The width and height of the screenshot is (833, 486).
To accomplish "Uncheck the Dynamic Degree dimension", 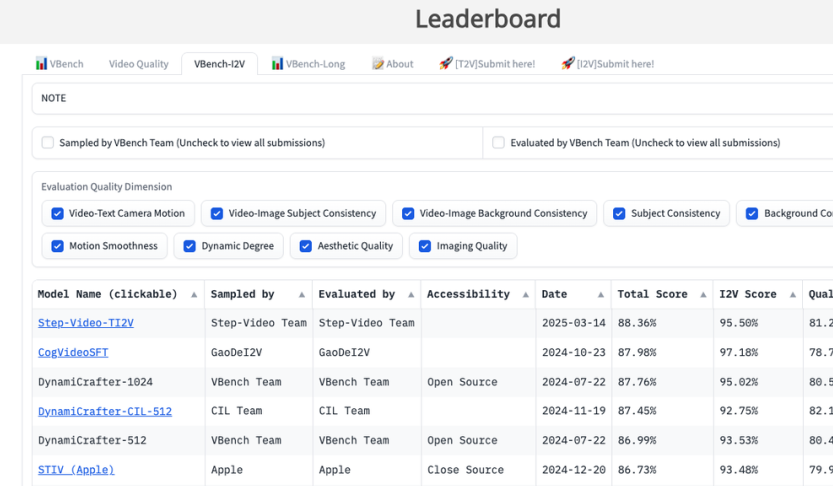I will (x=190, y=246).
